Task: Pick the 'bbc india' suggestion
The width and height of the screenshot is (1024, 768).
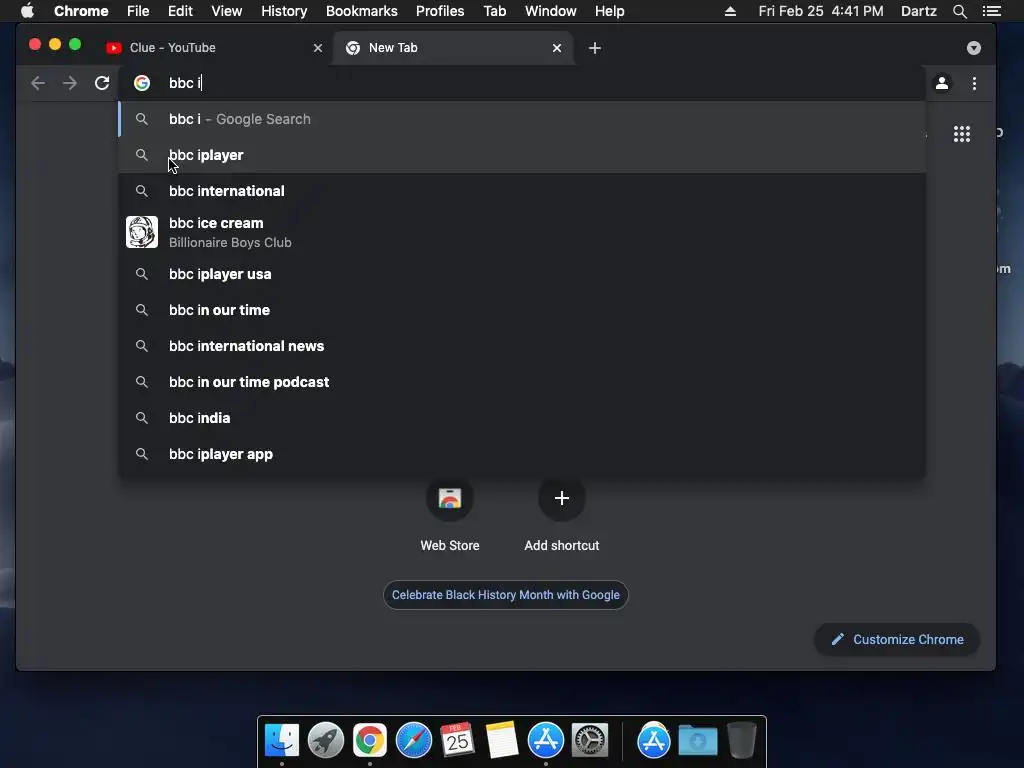Action: pos(522,417)
